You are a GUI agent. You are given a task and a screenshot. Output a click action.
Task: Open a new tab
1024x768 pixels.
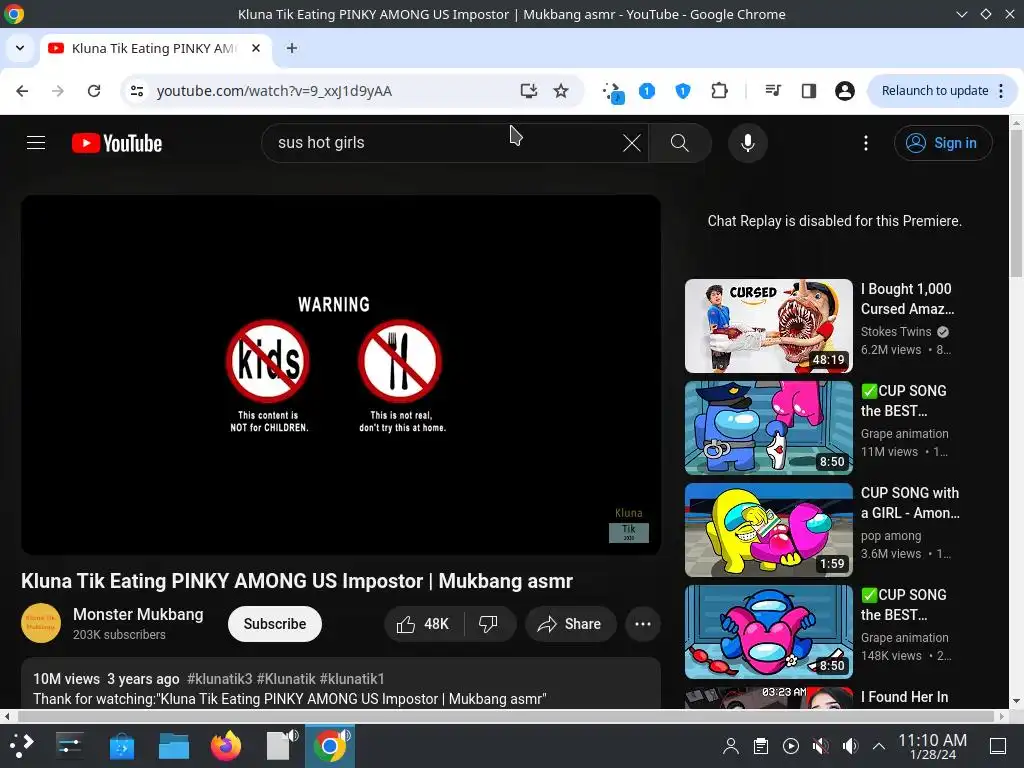292,48
